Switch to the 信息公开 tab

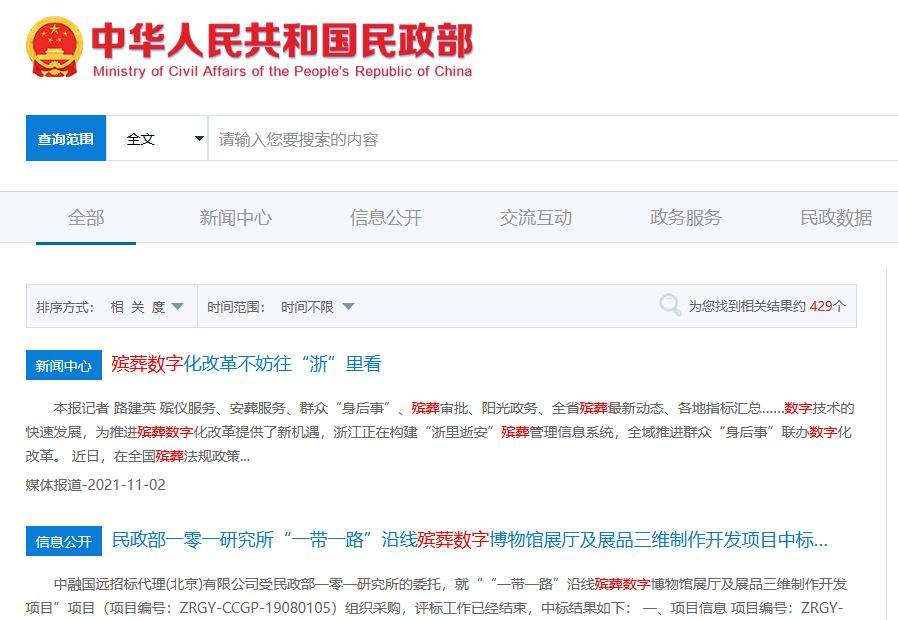(386, 218)
